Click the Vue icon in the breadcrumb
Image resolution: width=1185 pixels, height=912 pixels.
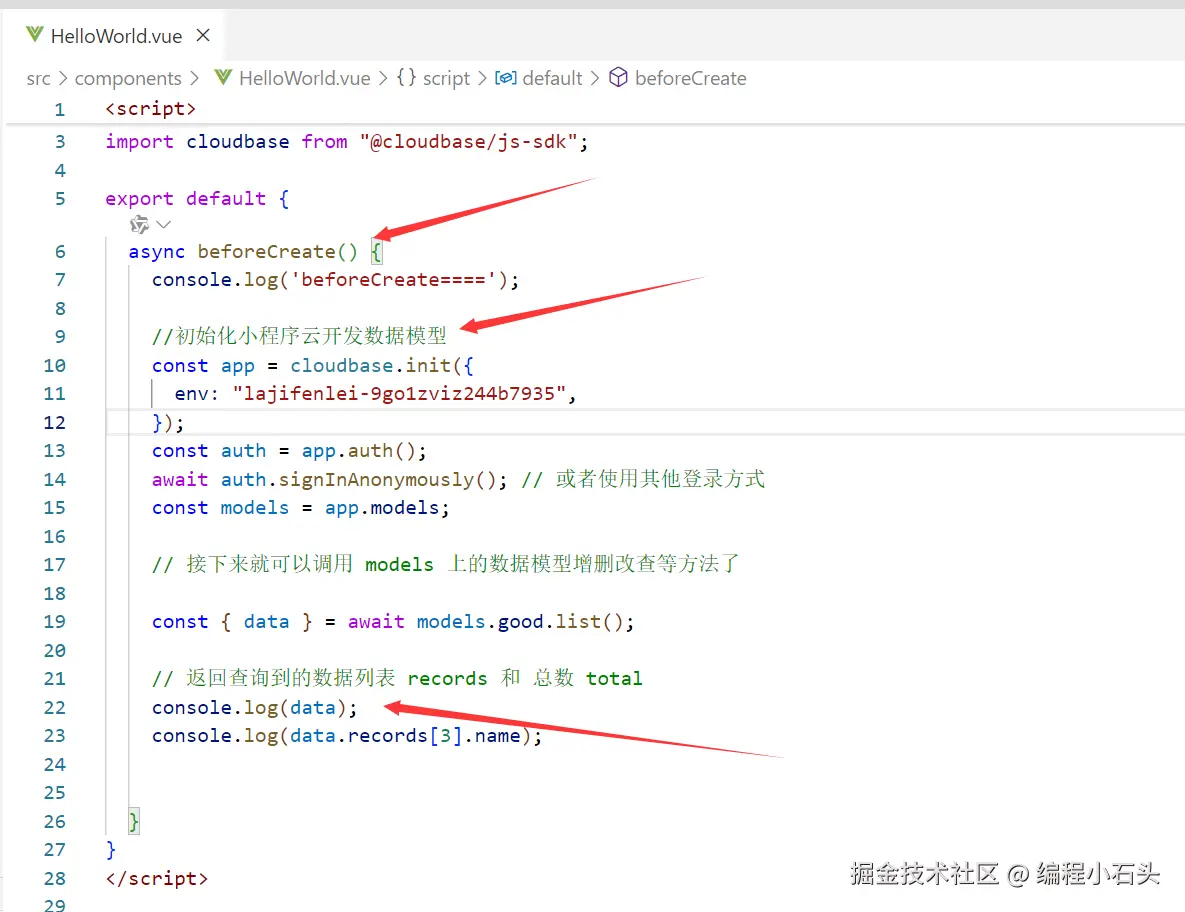pyautogui.click(x=223, y=77)
